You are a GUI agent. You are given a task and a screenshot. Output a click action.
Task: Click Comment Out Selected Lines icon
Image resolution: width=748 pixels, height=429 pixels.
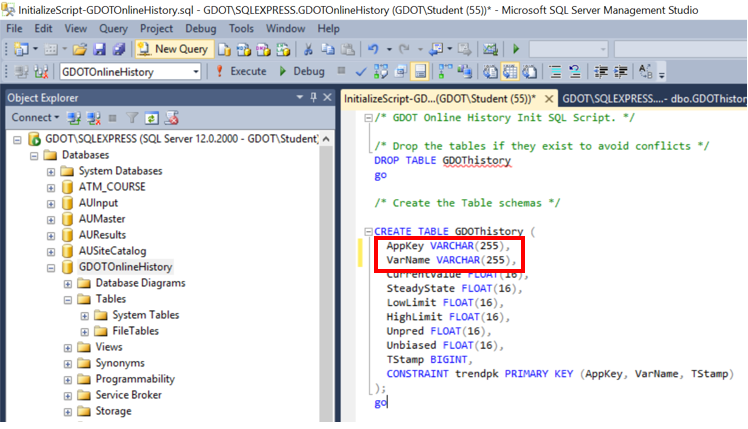[555, 72]
